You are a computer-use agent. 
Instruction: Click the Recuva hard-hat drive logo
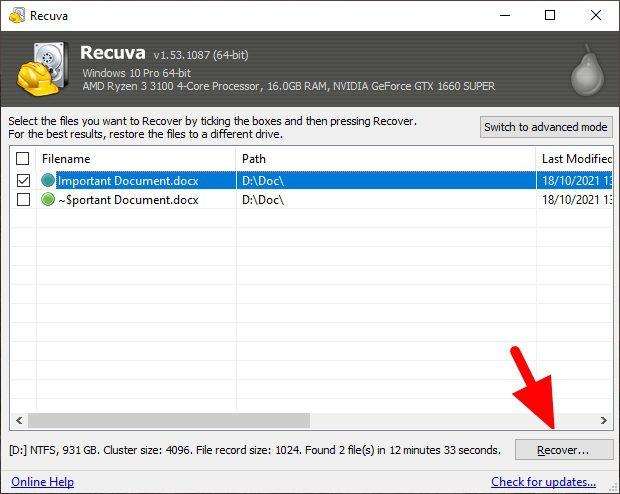(x=42, y=69)
